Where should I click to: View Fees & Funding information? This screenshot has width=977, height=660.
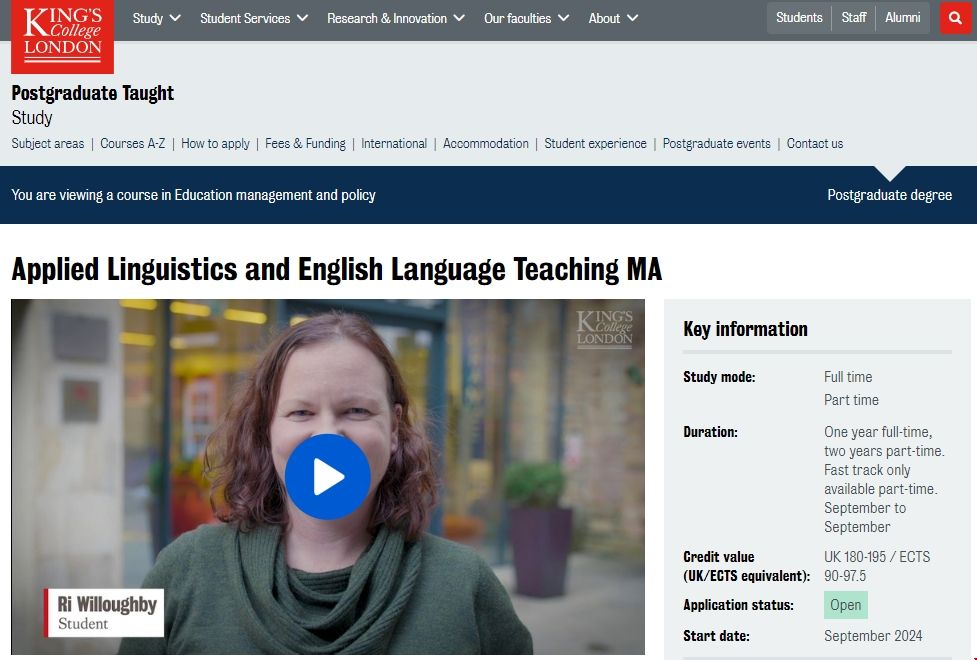pos(305,144)
